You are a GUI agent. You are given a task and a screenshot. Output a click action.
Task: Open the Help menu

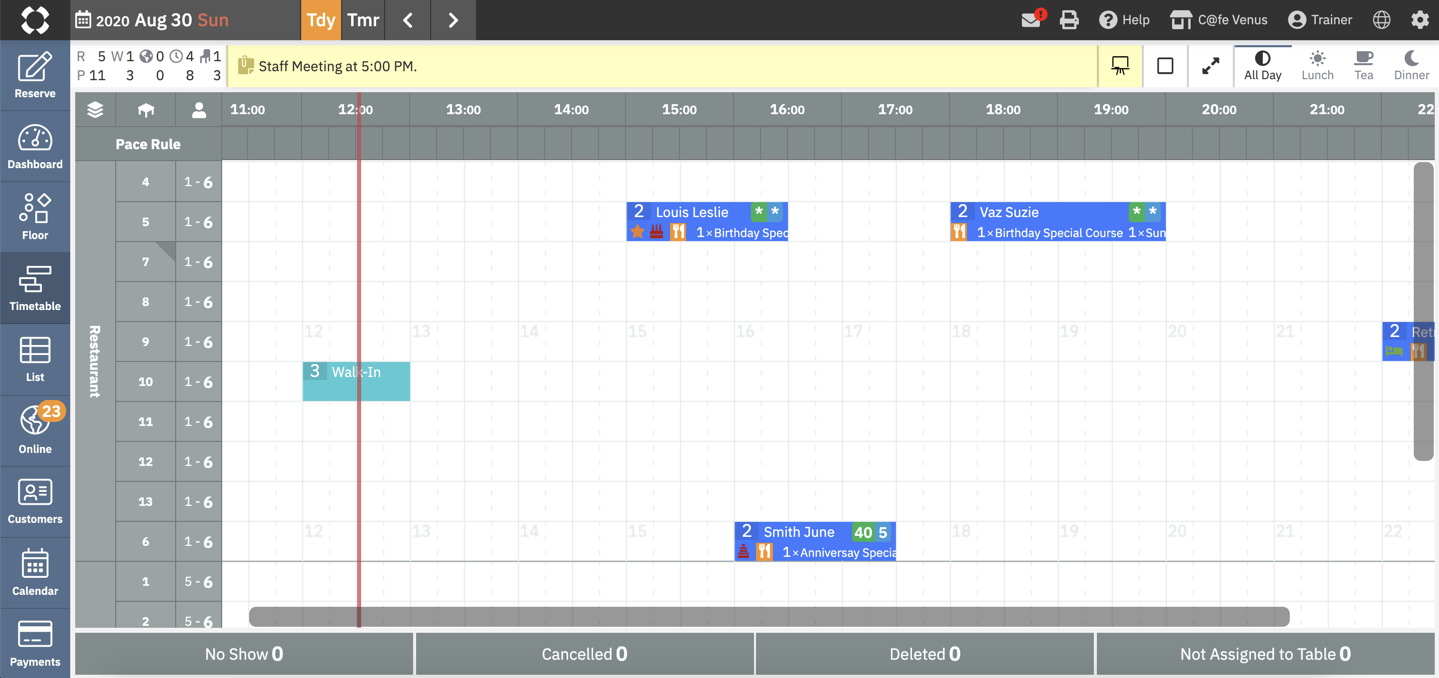pos(1124,20)
